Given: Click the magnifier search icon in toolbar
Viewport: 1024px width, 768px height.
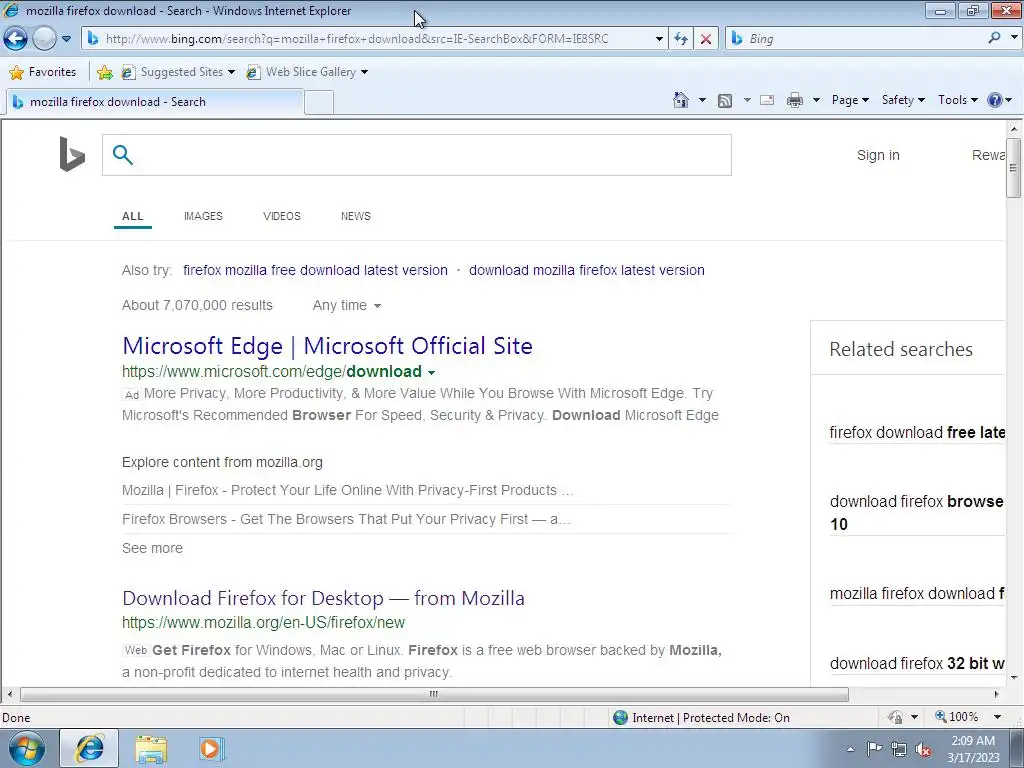Looking at the screenshot, I should coord(995,38).
